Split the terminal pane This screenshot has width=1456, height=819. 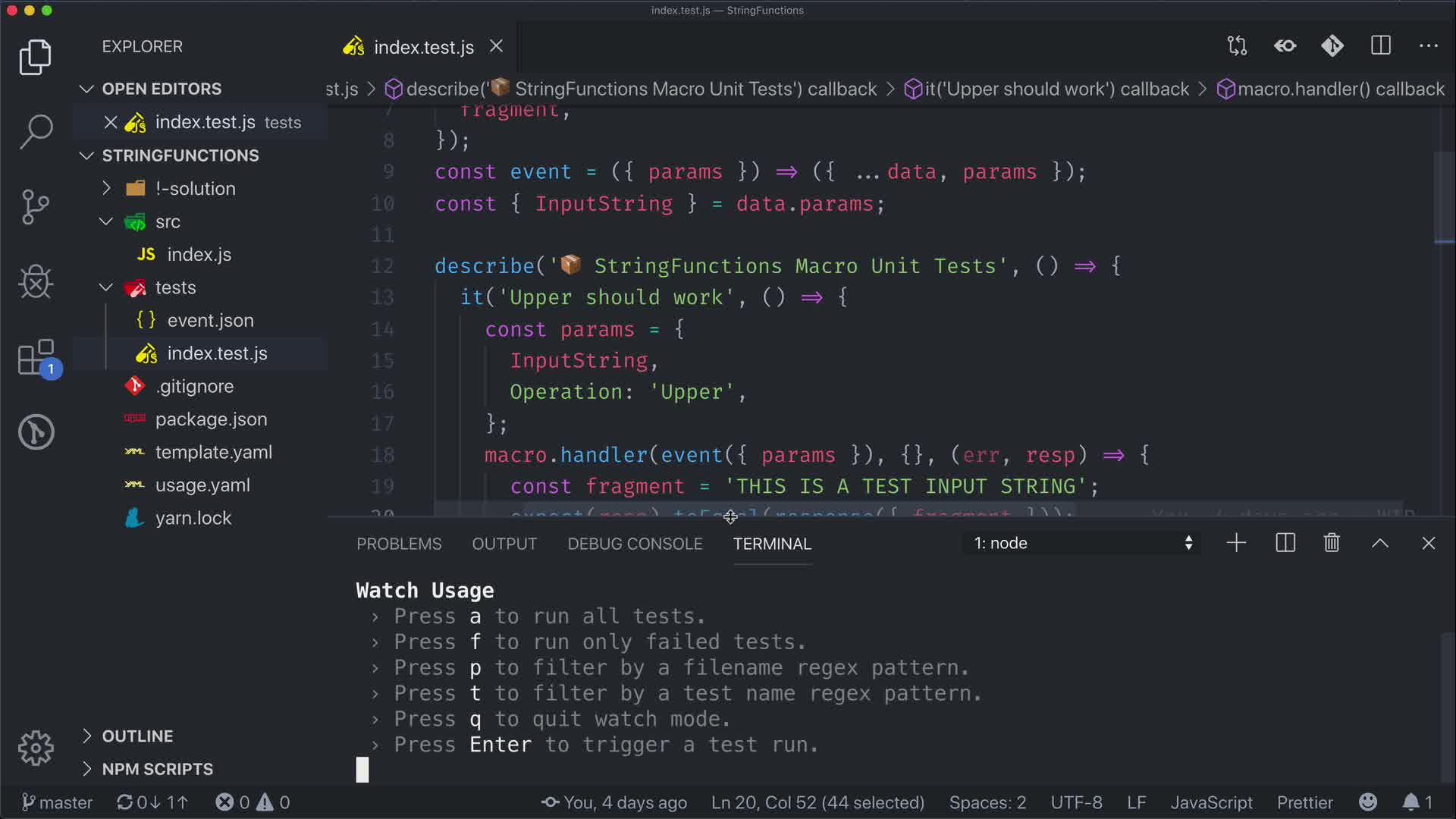[x=1285, y=543]
